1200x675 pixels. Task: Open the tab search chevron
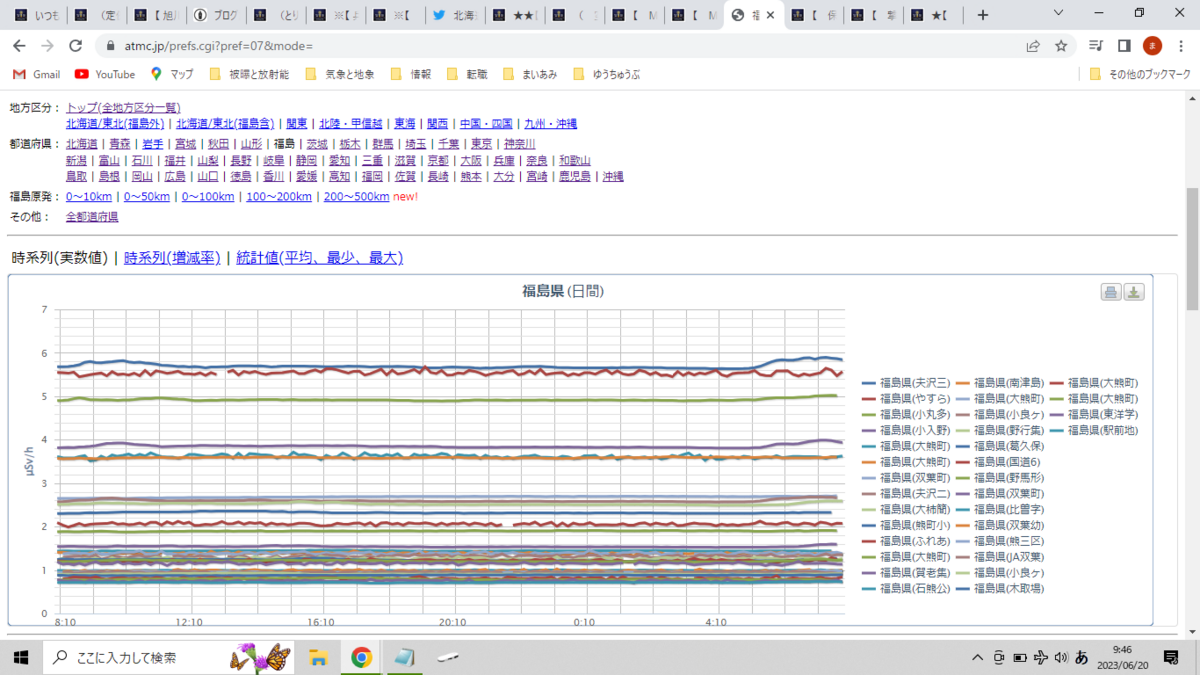(x=1060, y=14)
